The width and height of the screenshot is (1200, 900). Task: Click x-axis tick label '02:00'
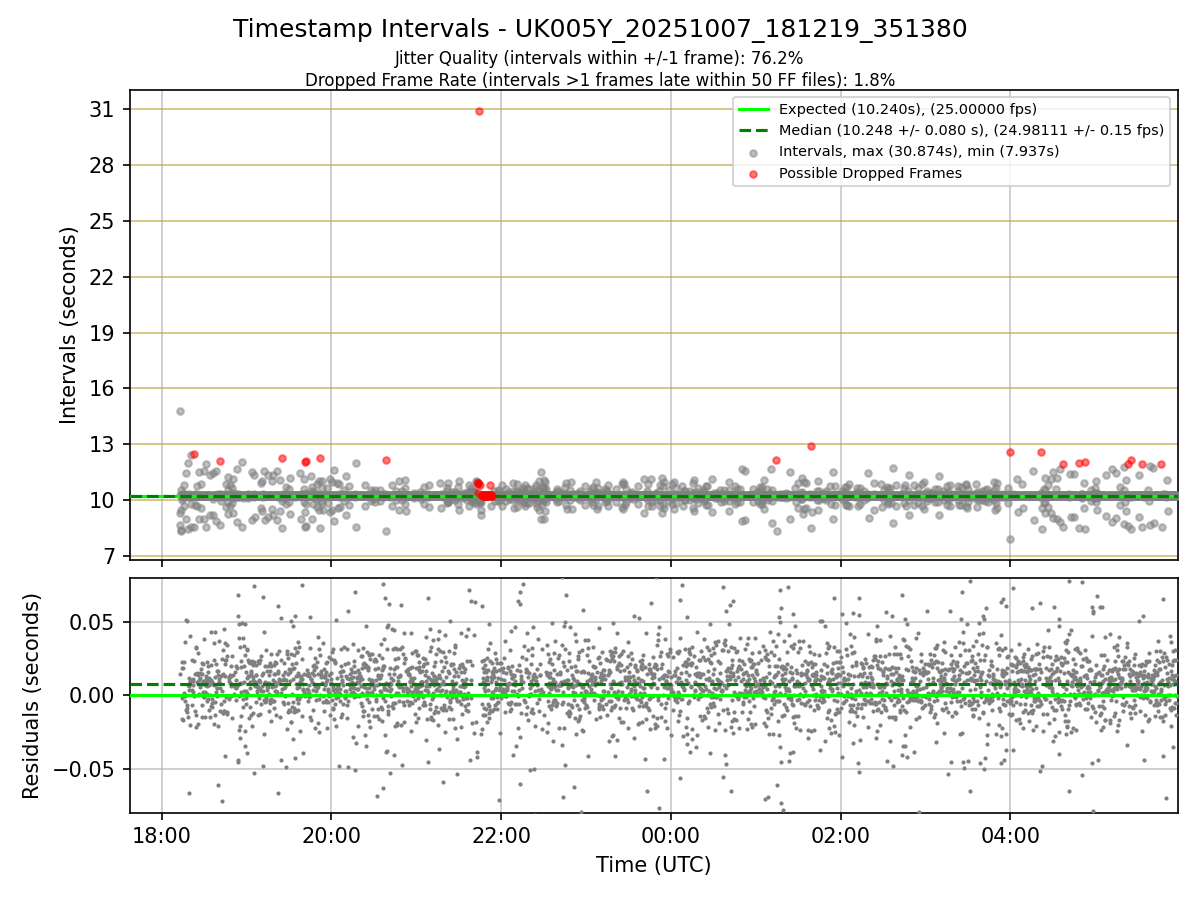click(840, 835)
